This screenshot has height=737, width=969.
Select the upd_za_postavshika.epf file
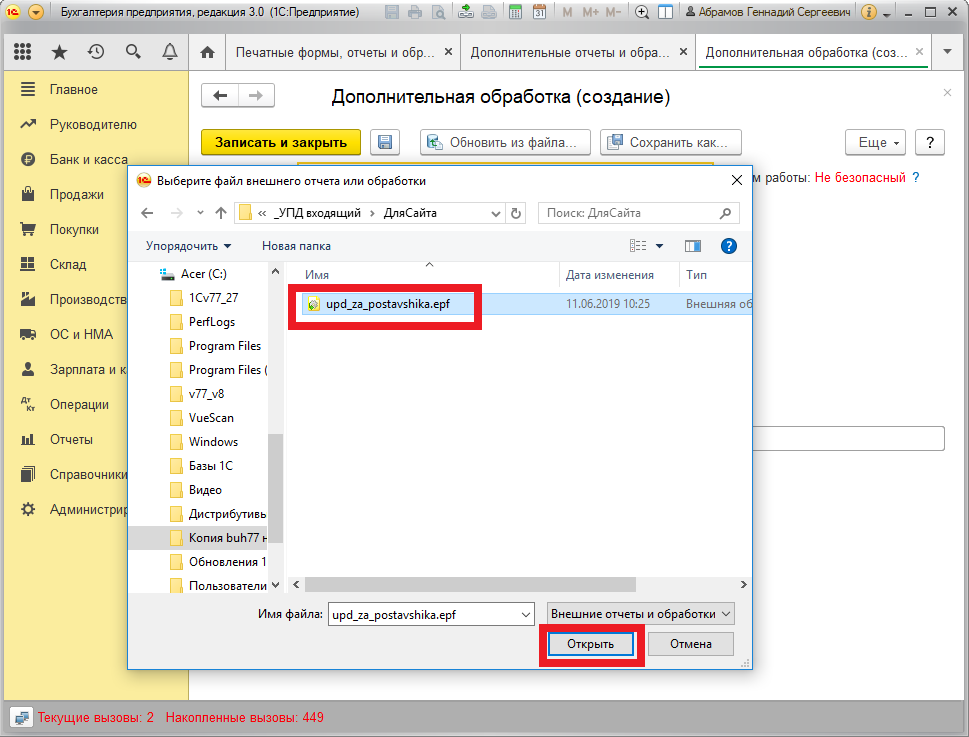click(x=387, y=304)
